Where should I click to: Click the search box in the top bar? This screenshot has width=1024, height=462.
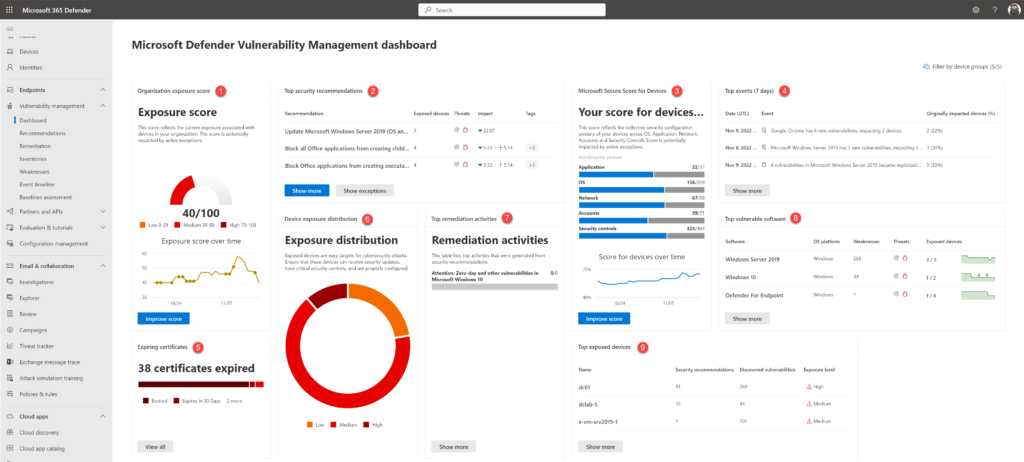click(x=512, y=10)
